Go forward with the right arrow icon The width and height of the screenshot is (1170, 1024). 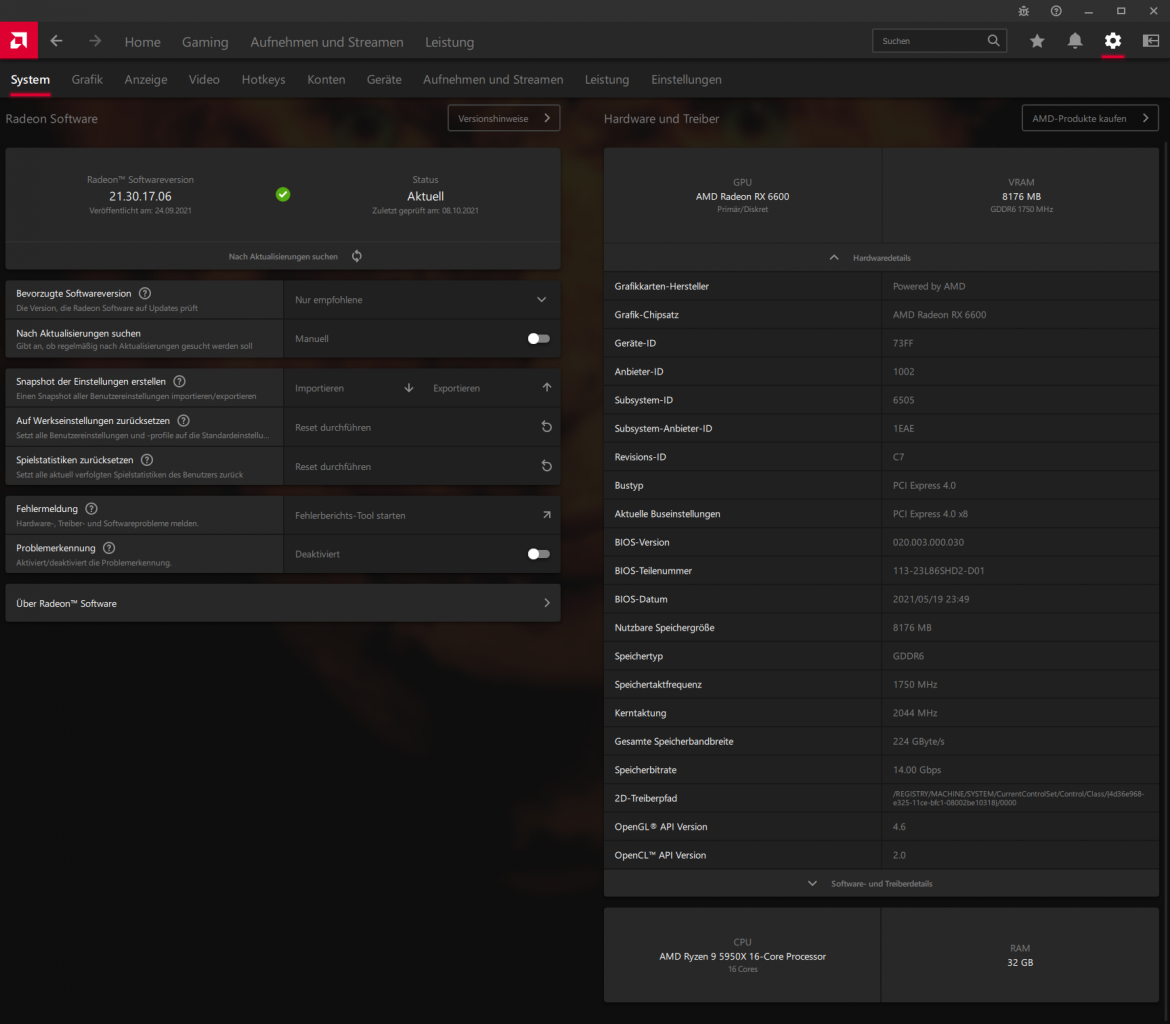coord(95,41)
